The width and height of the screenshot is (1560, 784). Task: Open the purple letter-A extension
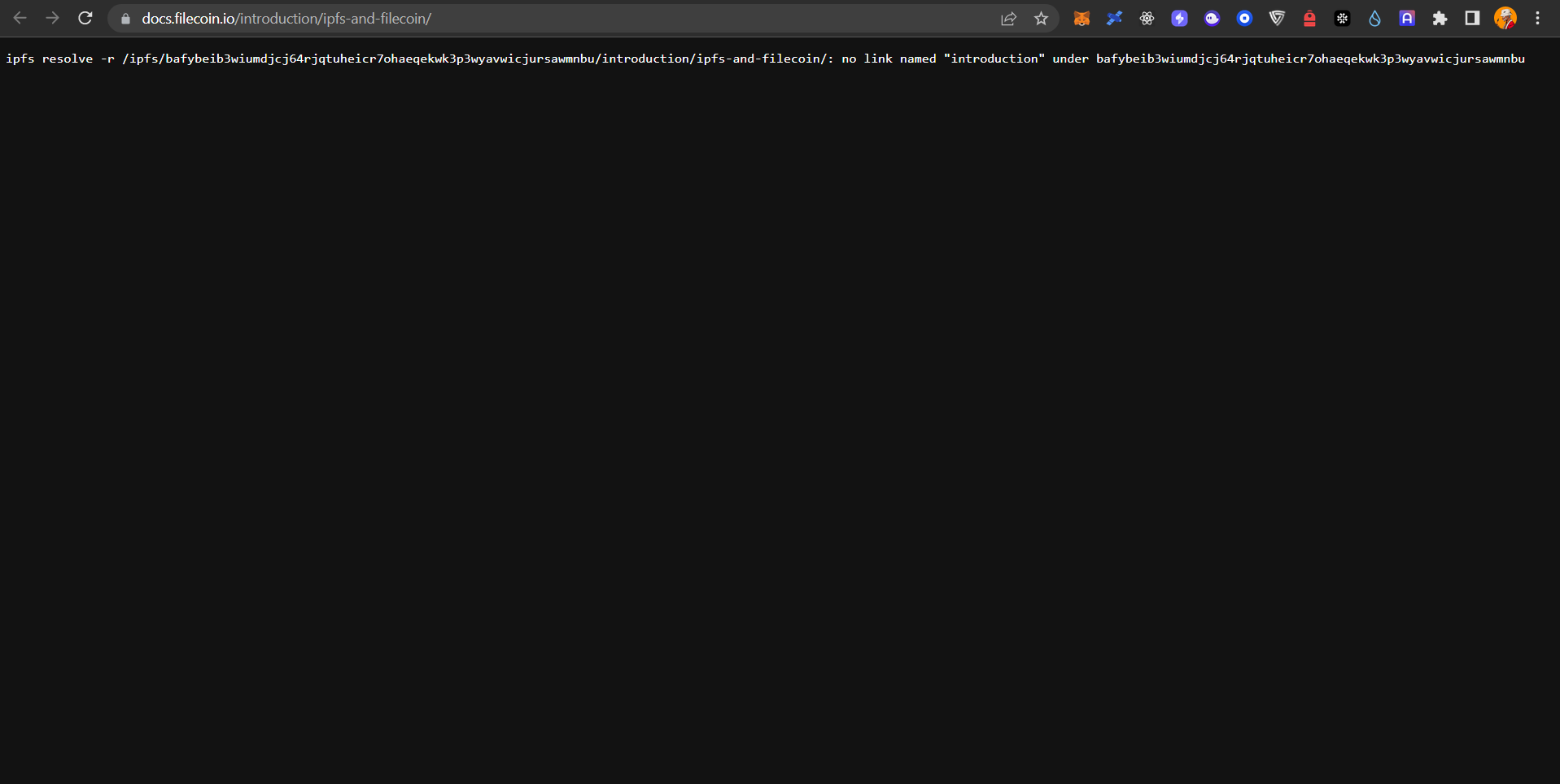click(x=1408, y=18)
